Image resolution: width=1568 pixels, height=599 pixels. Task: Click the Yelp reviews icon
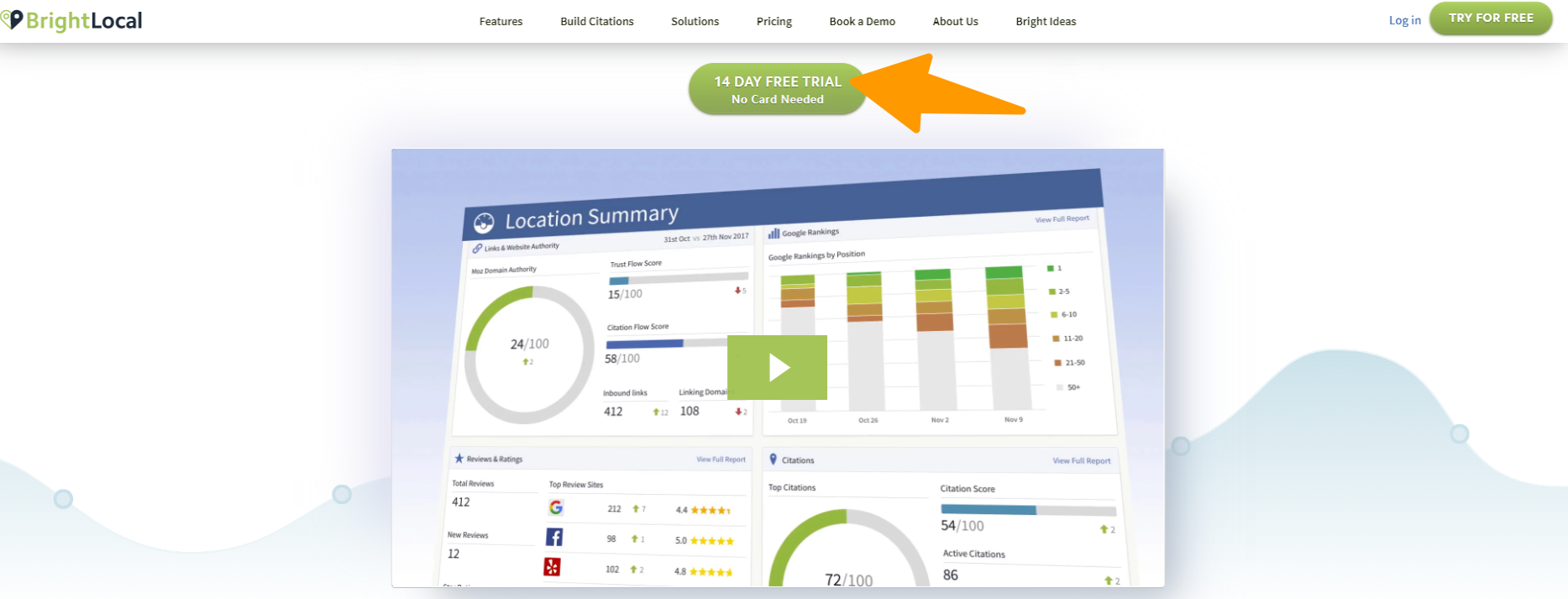[x=552, y=567]
